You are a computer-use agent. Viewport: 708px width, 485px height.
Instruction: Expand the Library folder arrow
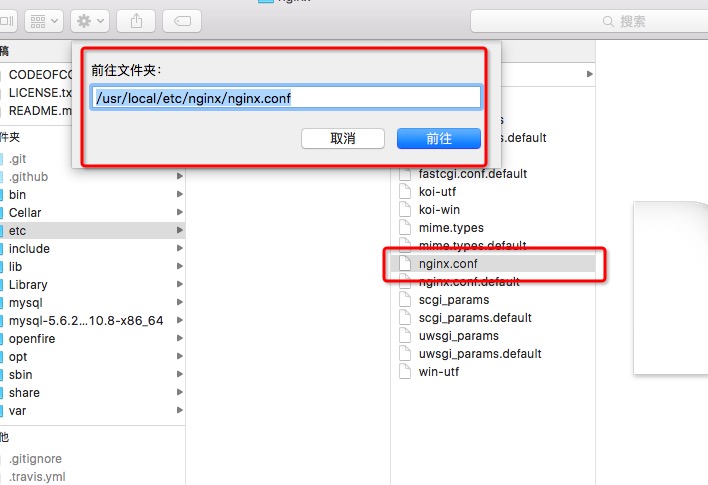pyautogui.click(x=180, y=284)
